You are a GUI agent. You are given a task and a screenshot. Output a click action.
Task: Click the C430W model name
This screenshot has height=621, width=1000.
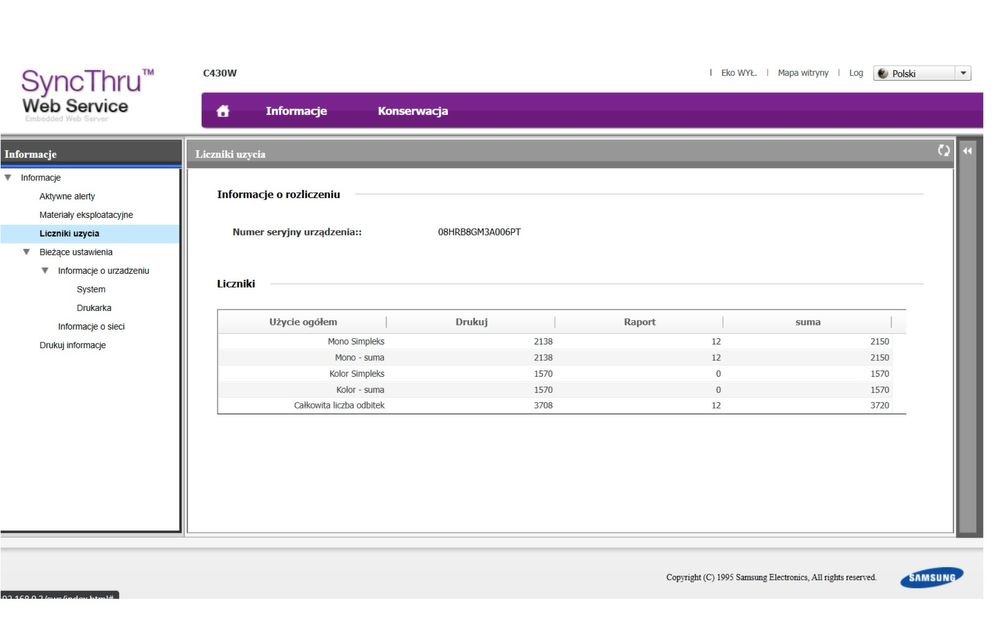click(220, 73)
